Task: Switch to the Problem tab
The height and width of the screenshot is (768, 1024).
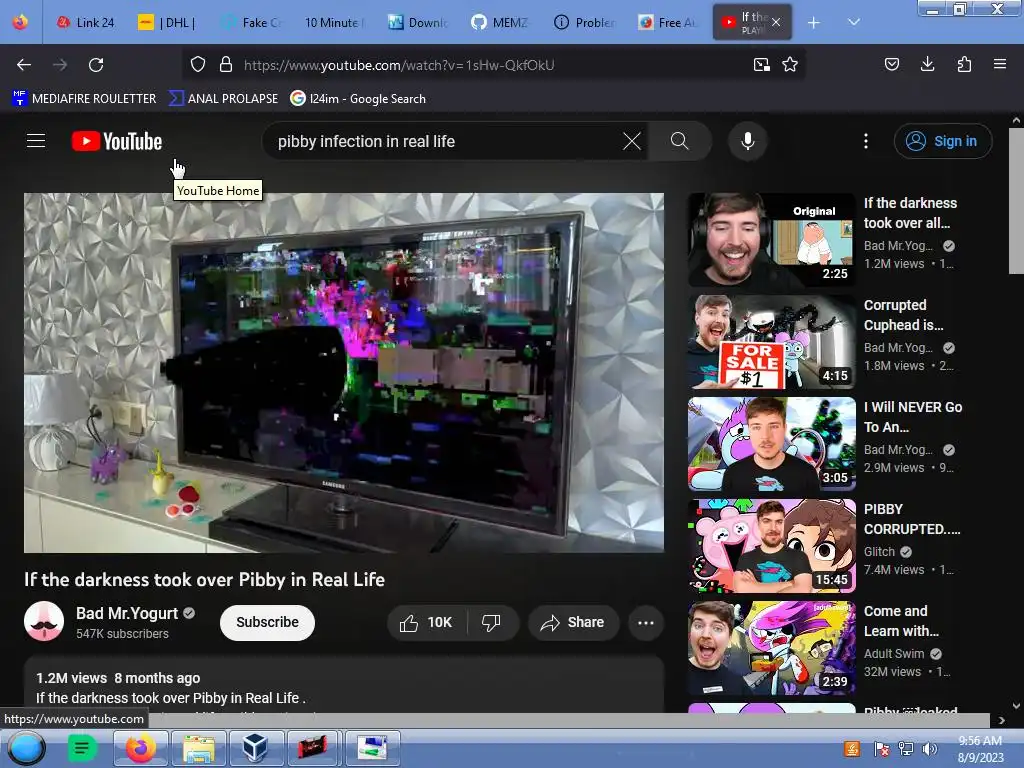Action: pos(583,23)
